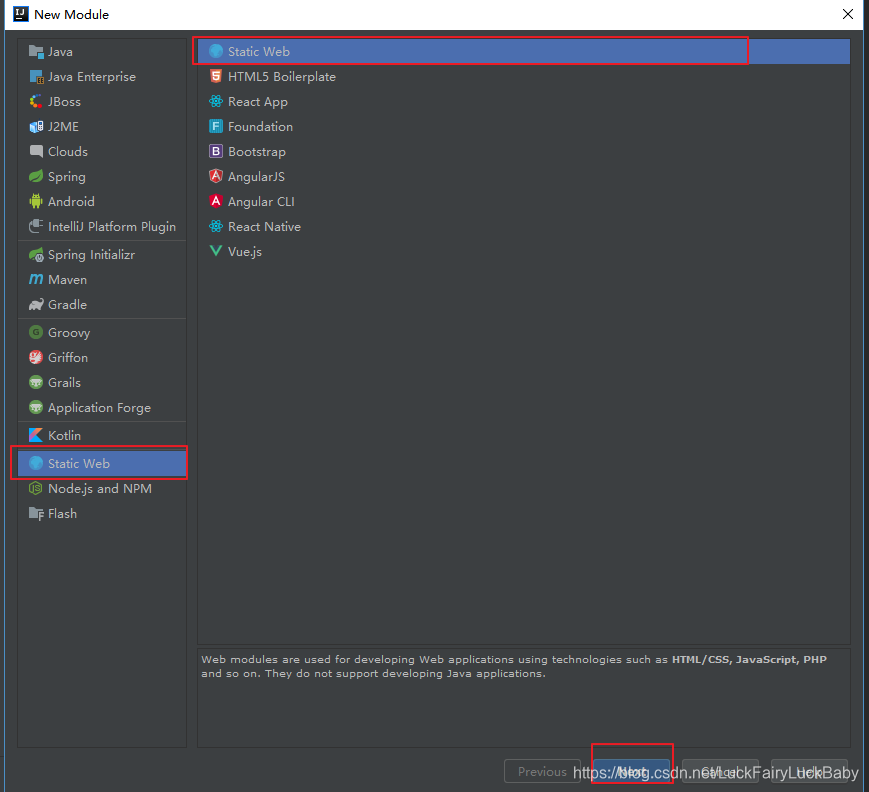
Task: Click the Clouds speech-bubble icon
Action: 36,151
